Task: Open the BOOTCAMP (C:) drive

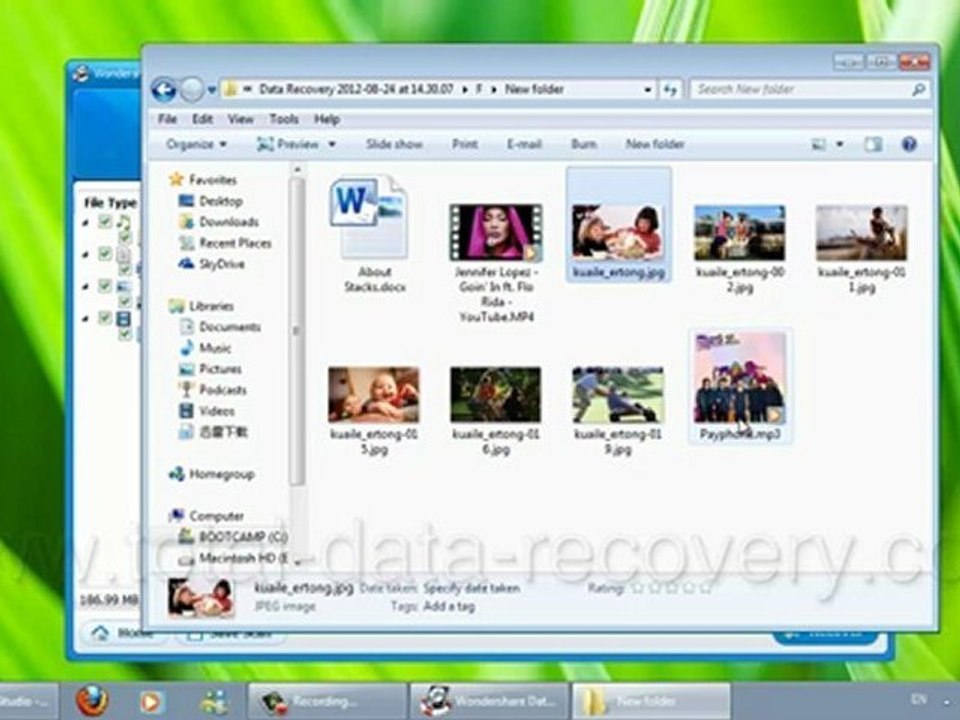Action: pos(242,537)
